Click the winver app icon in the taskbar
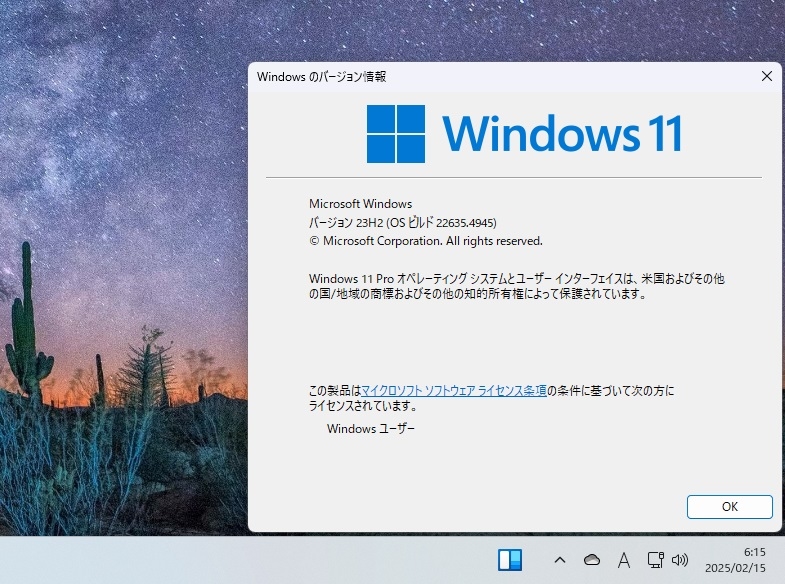The width and height of the screenshot is (785, 584). (x=510, y=559)
